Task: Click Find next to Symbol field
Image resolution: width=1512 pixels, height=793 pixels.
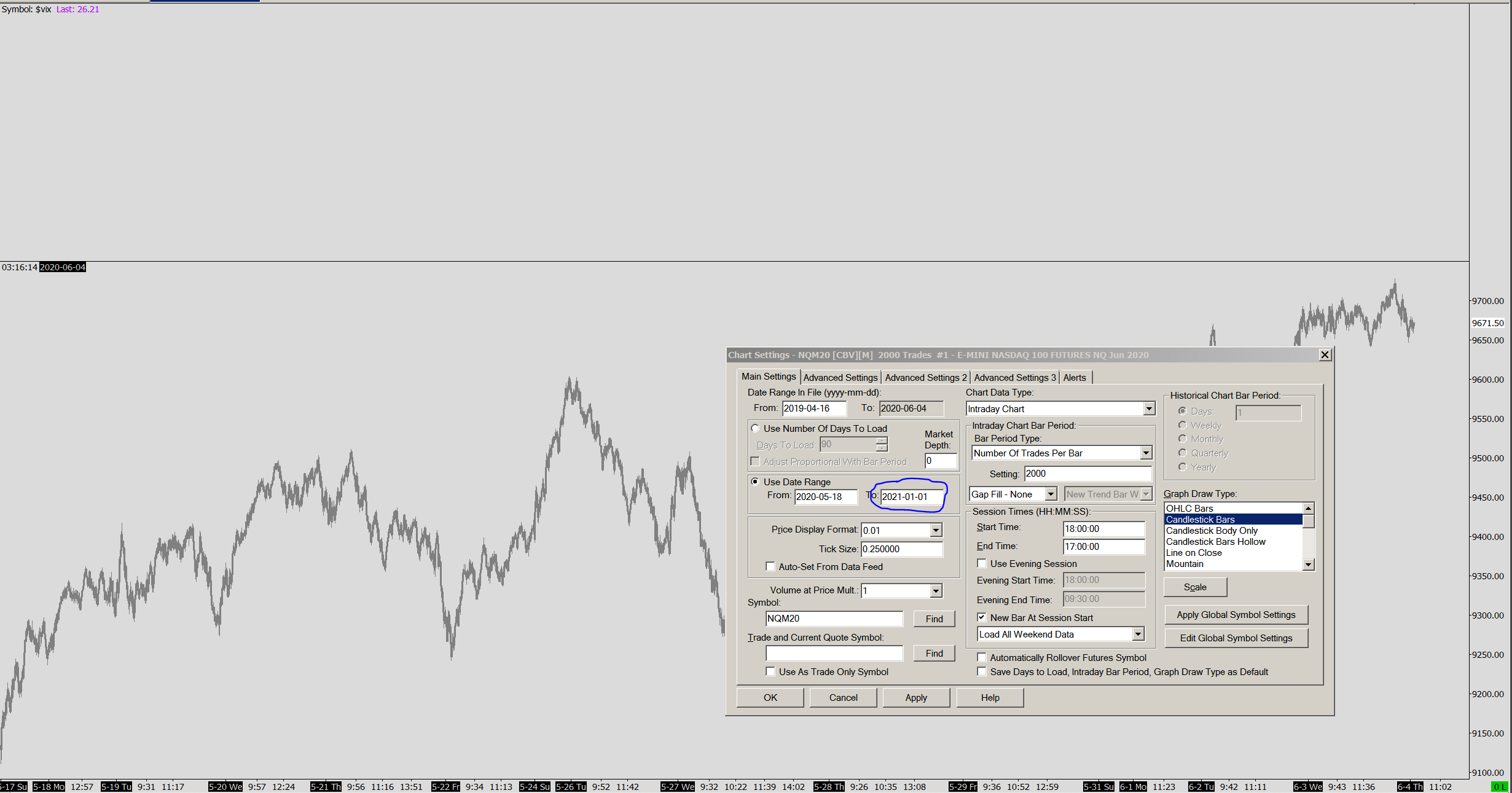Action: [x=934, y=619]
